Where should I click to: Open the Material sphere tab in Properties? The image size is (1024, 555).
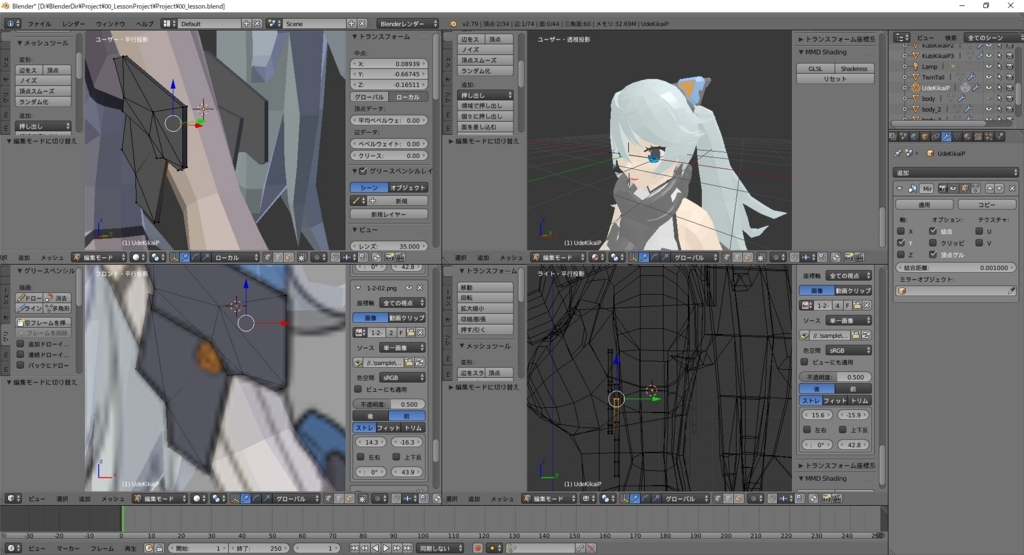coord(967,136)
